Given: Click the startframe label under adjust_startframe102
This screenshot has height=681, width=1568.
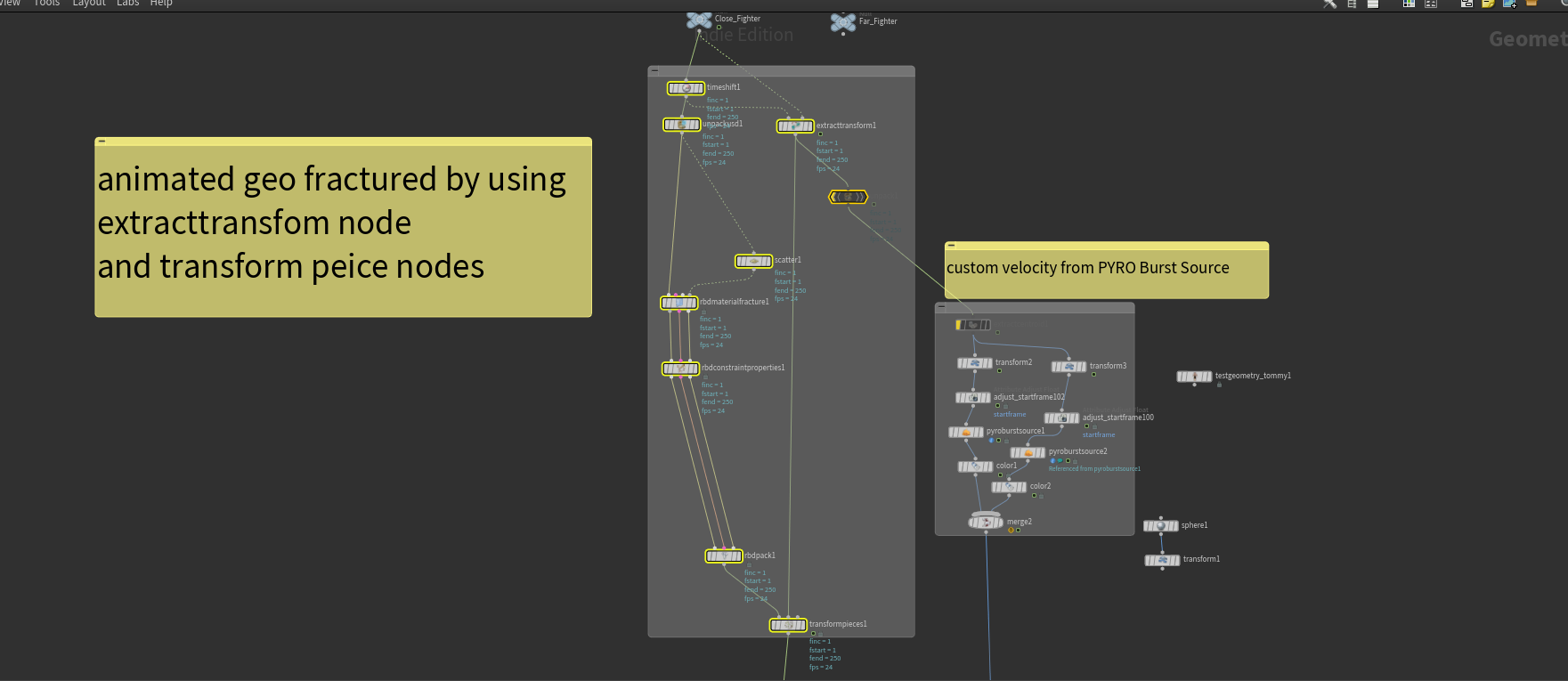Looking at the screenshot, I should 1010,415.
